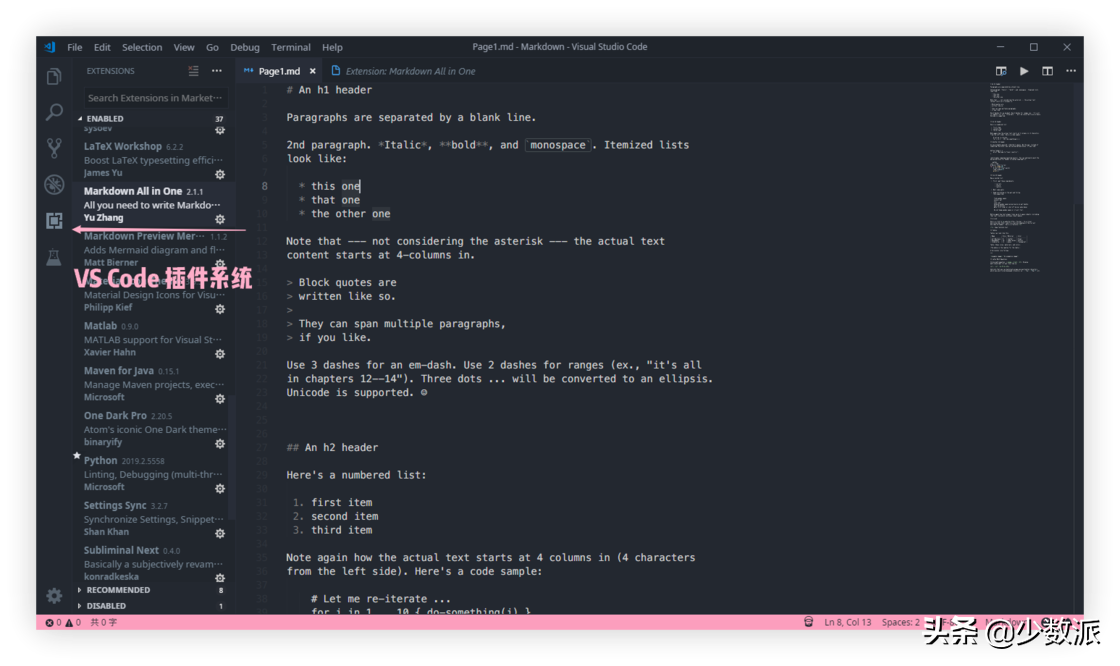This screenshot has height=666, width=1120.
Task: Open Source Control view in activity bar
Action: [54, 148]
